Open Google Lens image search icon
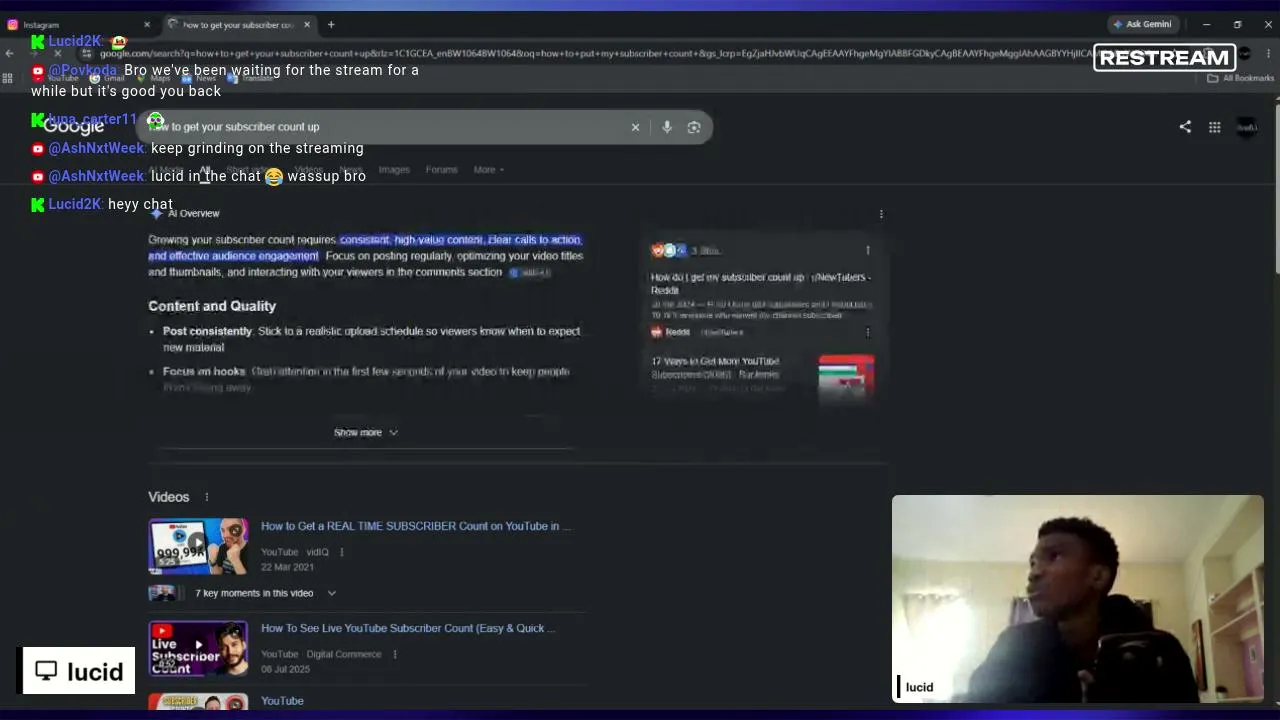The height and width of the screenshot is (720, 1280). click(x=694, y=127)
